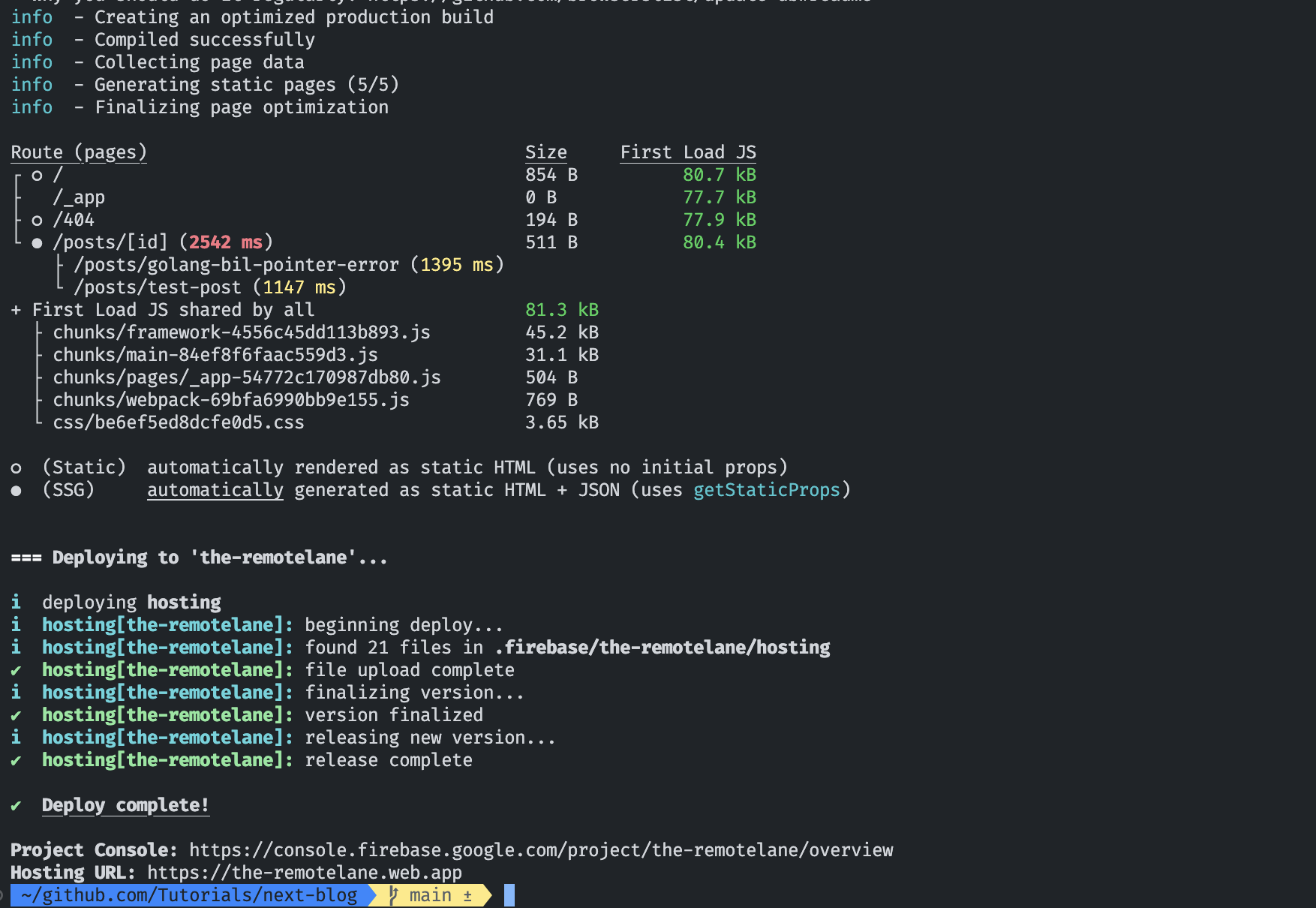Viewport: 1316px width, 908px height.
Task: Click the 'Deploy complete!' text
Action: tap(125, 805)
